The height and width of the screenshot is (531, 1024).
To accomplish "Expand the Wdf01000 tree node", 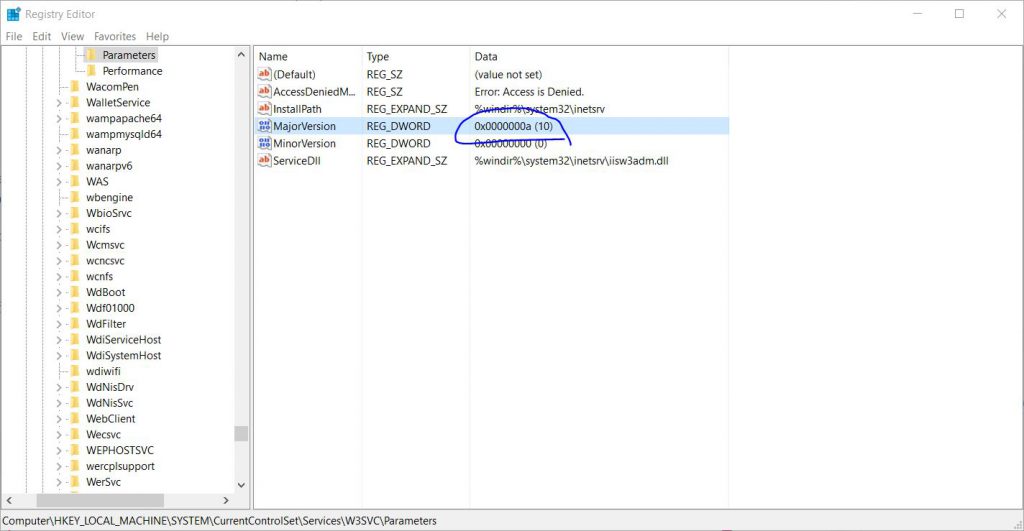I will [58, 308].
